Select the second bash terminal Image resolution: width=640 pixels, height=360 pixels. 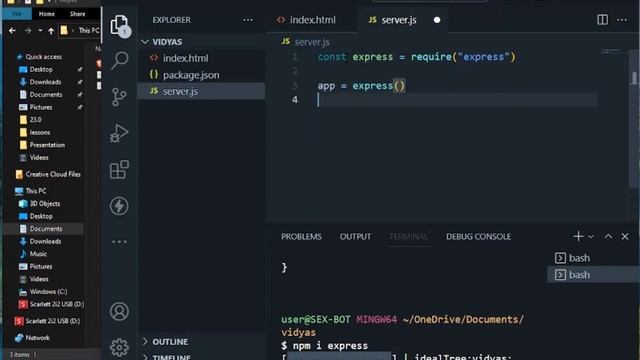click(x=593, y=275)
